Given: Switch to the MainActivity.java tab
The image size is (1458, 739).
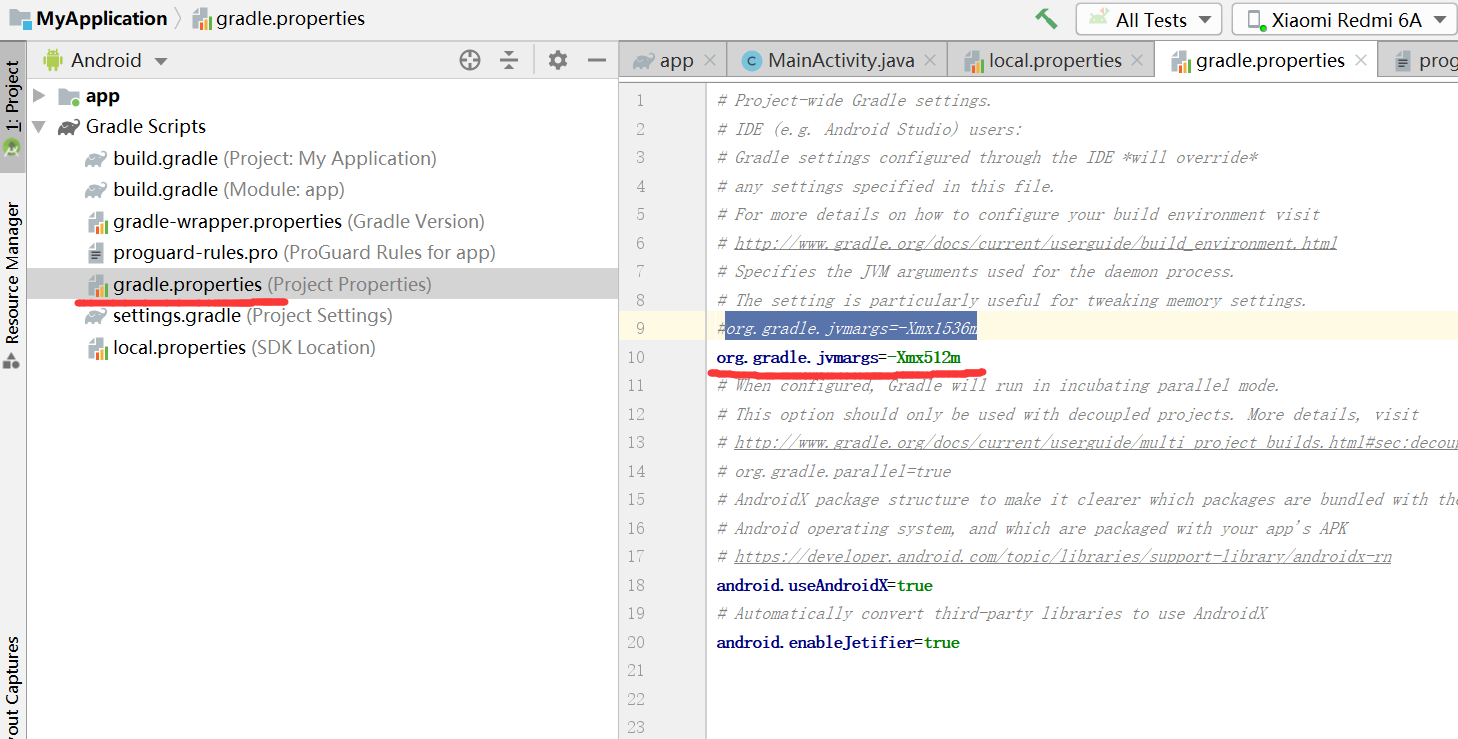Looking at the screenshot, I should tap(840, 60).
